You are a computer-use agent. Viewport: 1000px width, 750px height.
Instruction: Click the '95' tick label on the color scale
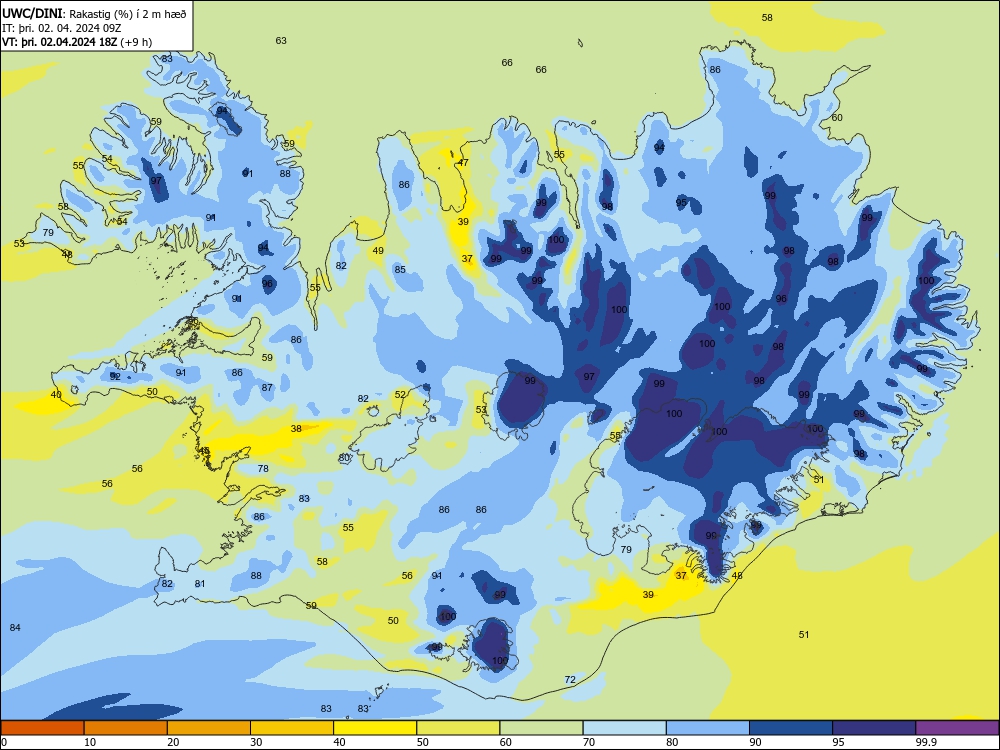tap(839, 742)
